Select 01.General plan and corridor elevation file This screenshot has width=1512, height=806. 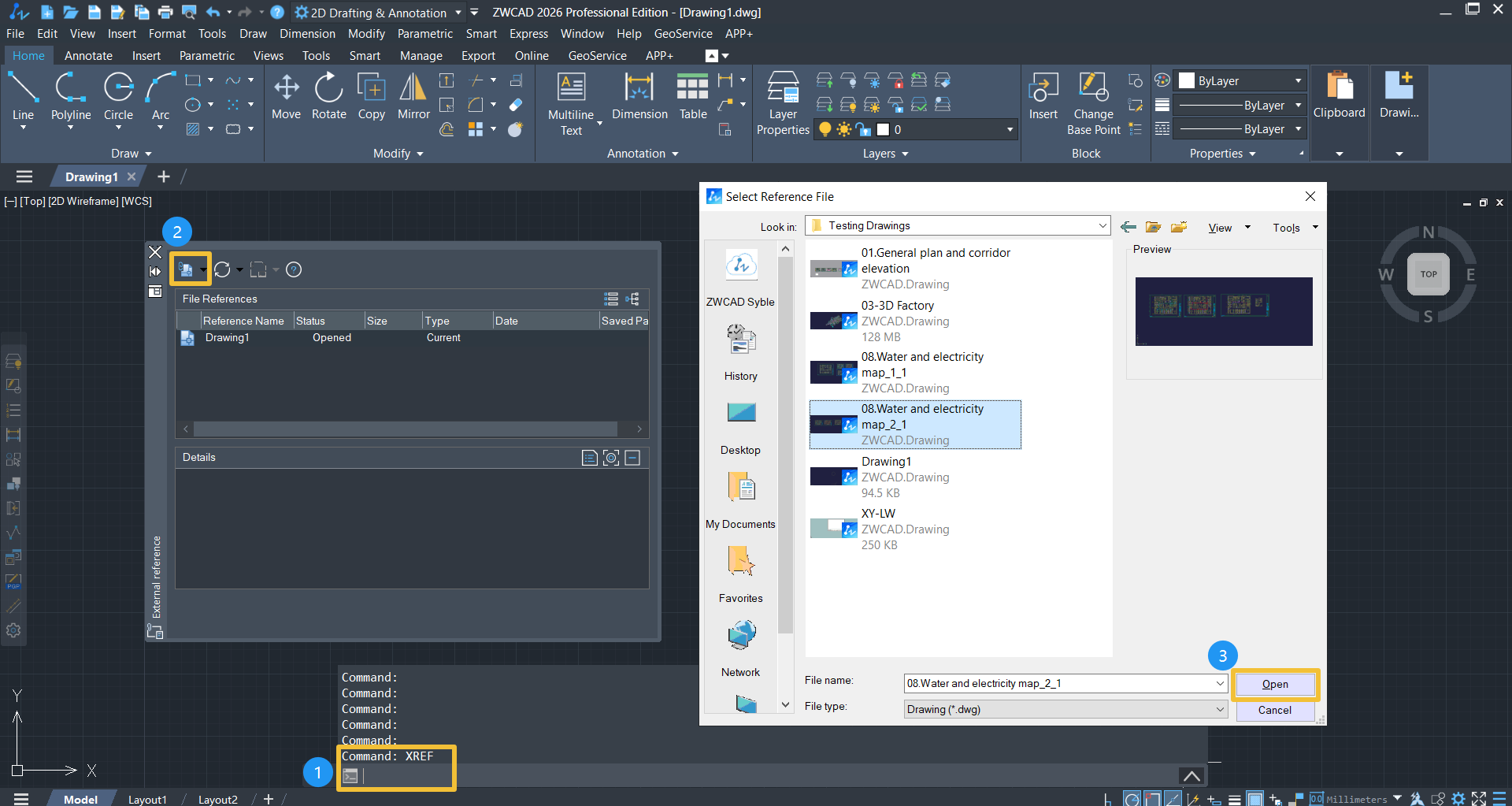(915, 269)
